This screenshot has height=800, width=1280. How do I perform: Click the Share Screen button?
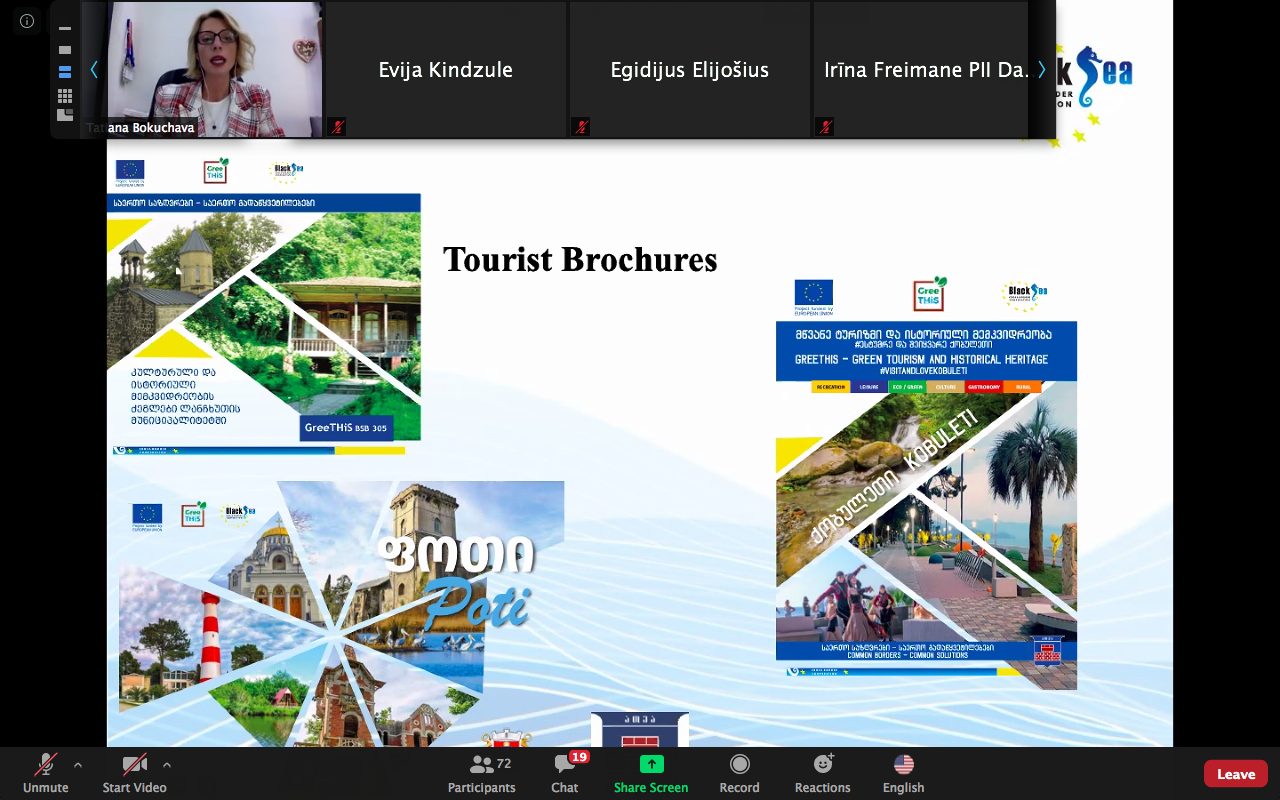click(x=651, y=773)
